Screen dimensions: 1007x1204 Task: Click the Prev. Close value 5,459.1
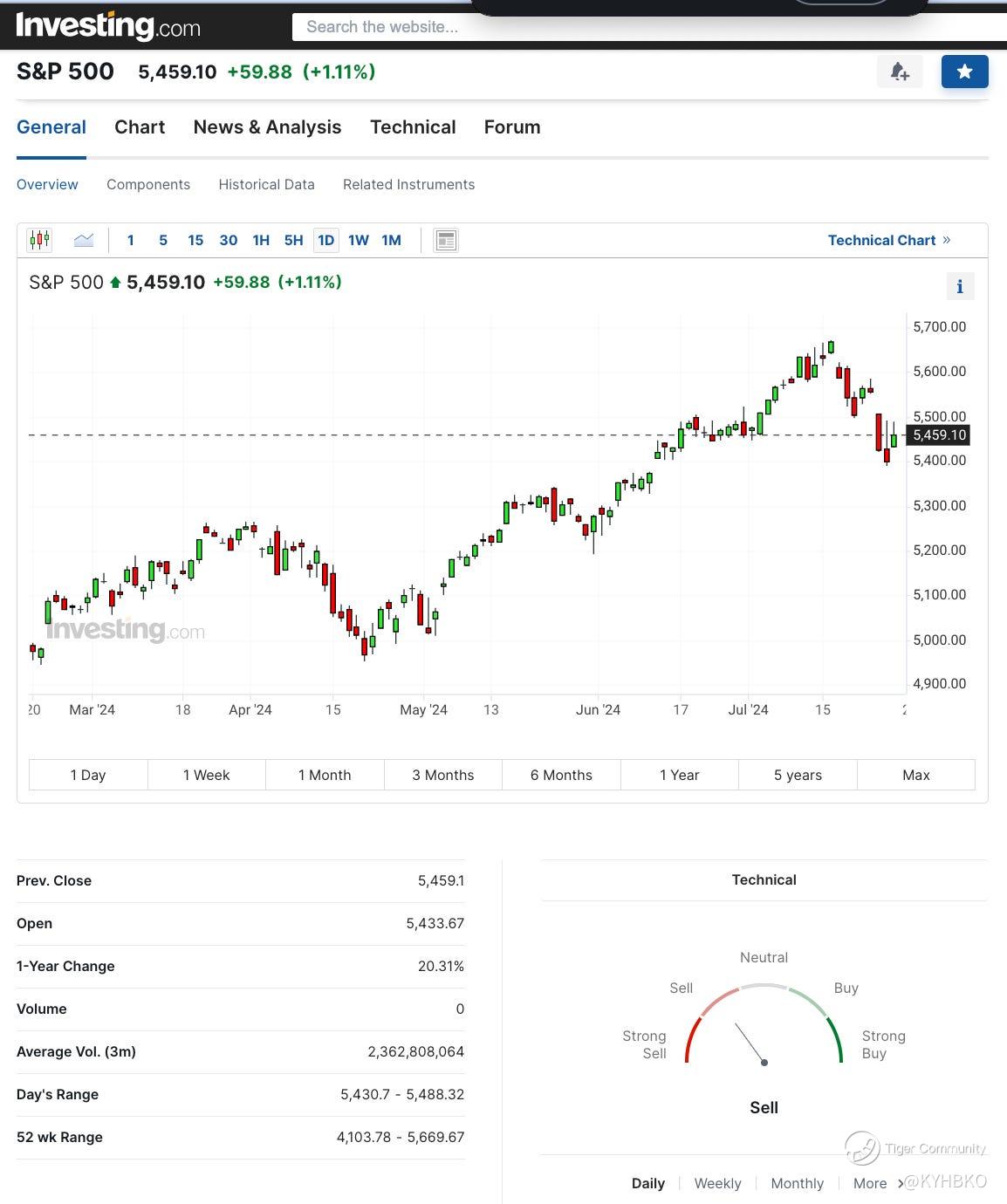pos(441,880)
